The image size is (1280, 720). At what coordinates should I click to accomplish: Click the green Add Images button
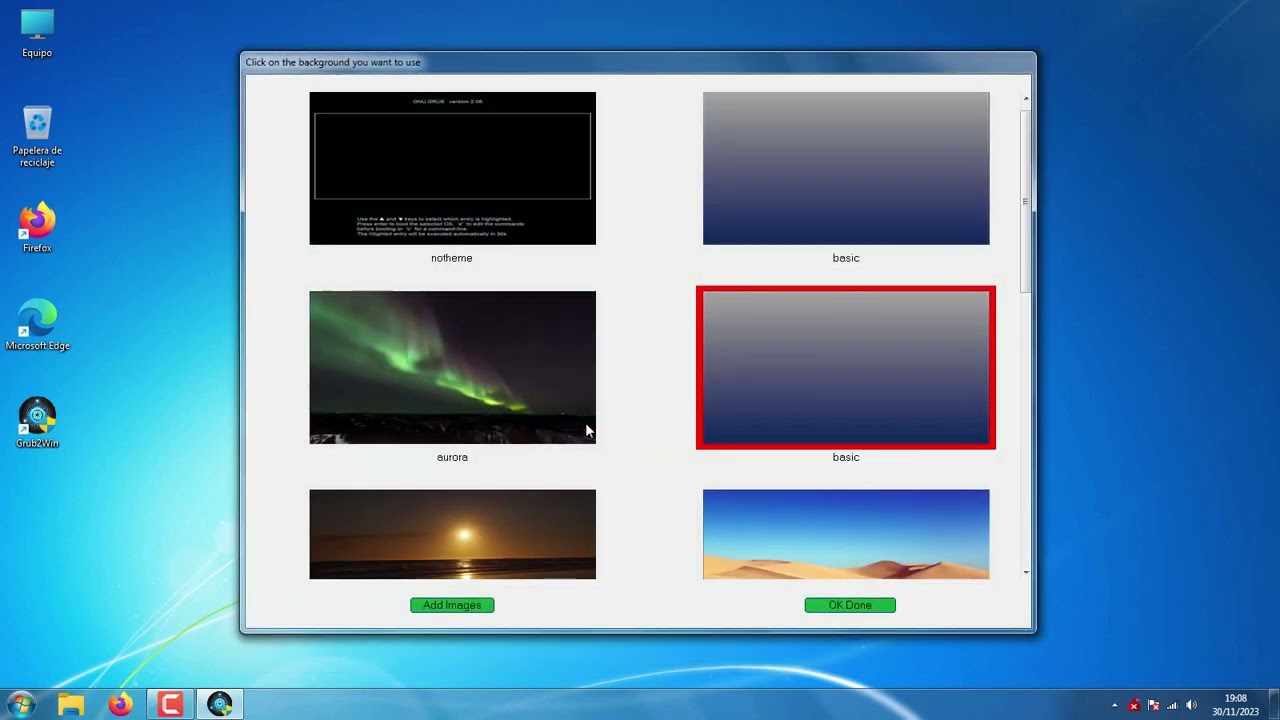(452, 605)
